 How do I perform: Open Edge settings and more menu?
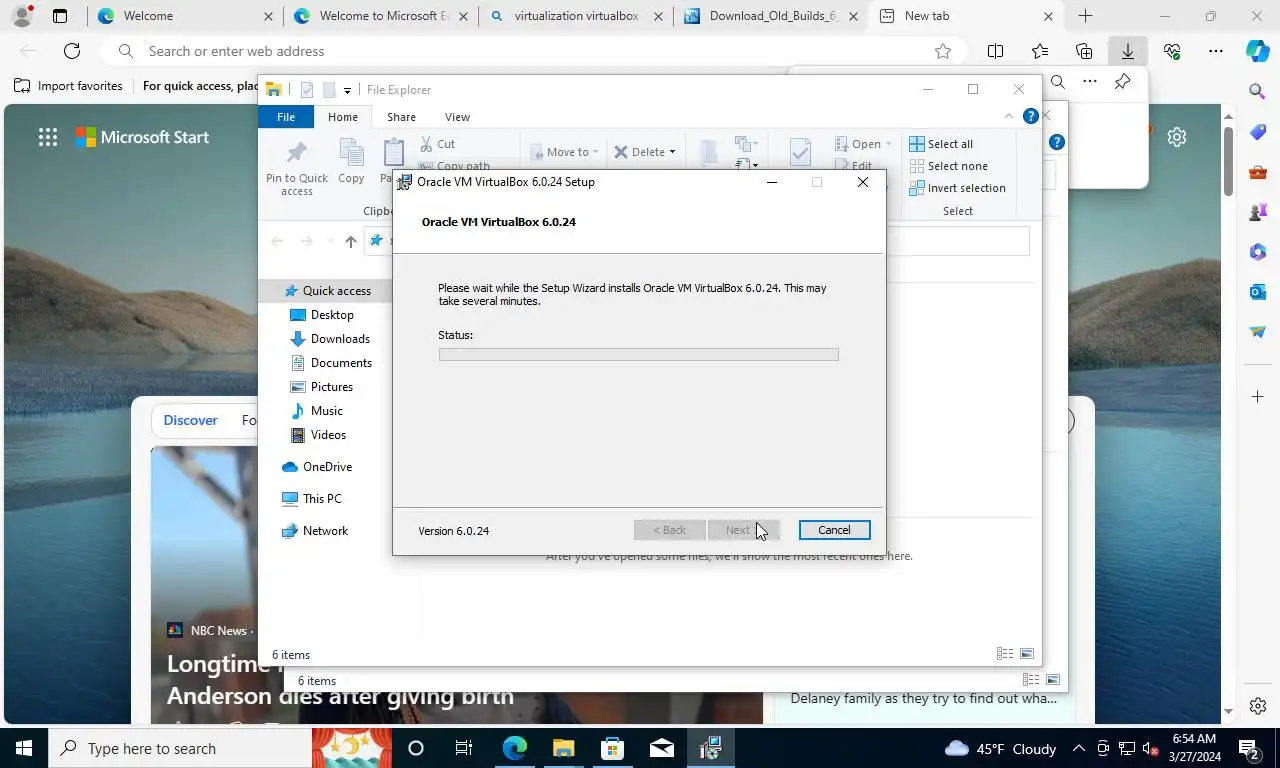[1215, 51]
